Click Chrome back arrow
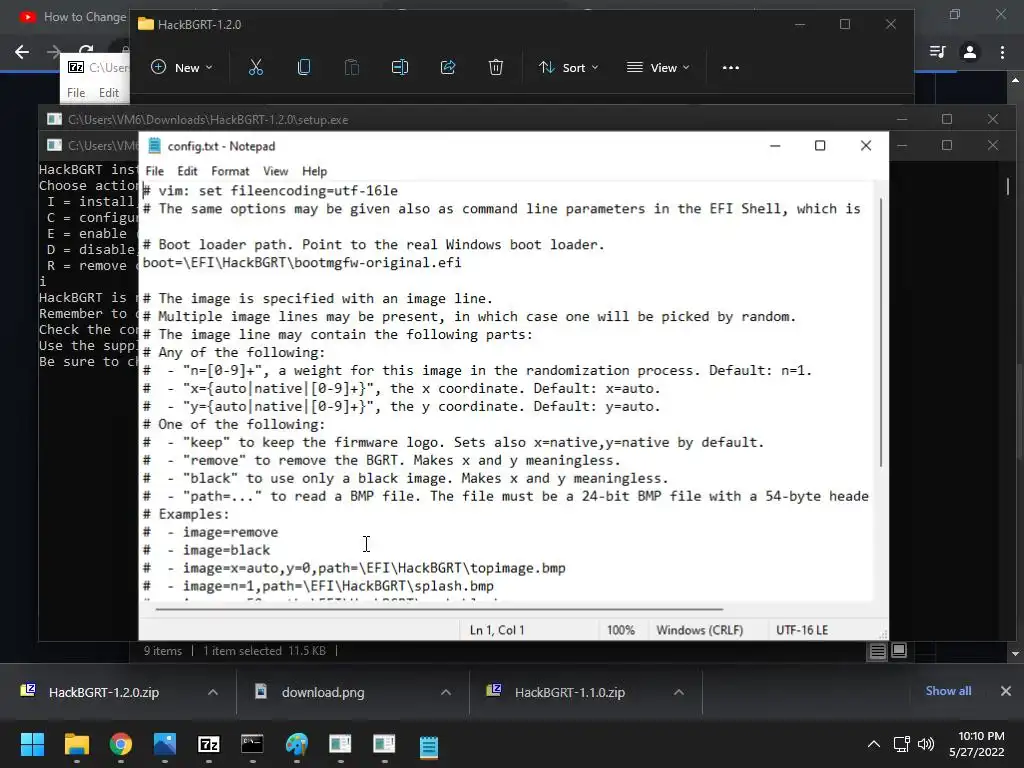The width and height of the screenshot is (1024, 768). [x=22, y=52]
